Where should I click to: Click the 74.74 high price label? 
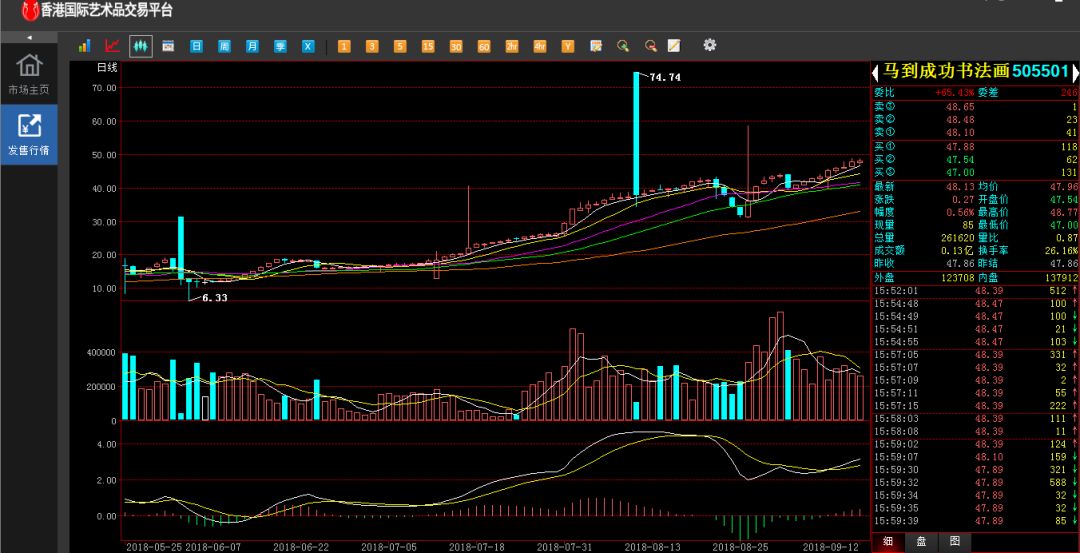pyautogui.click(x=665, y=78)
